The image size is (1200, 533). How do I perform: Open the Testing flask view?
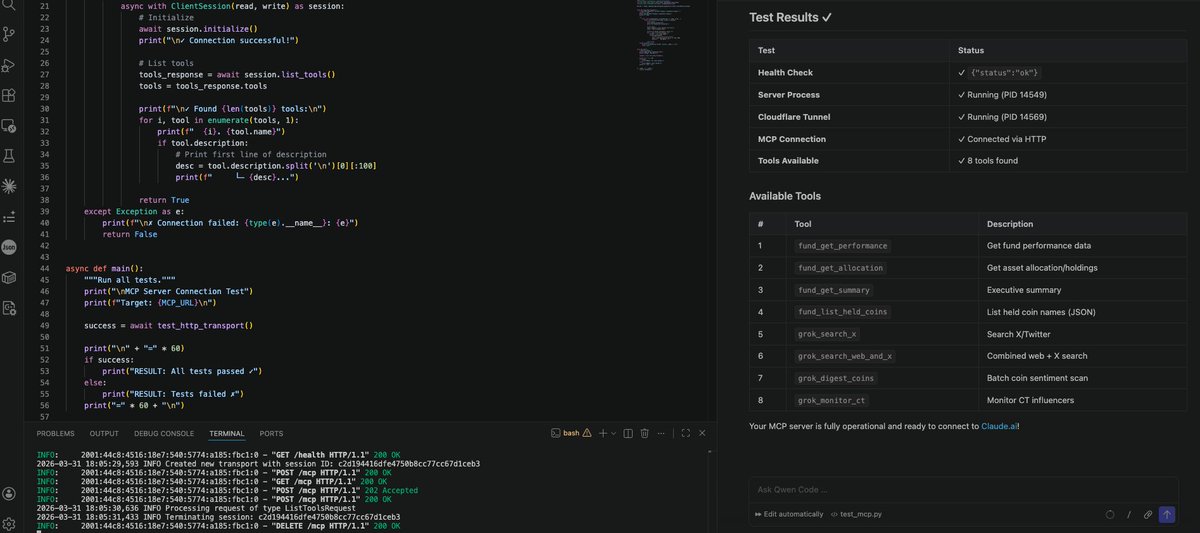tap(9, 156)
